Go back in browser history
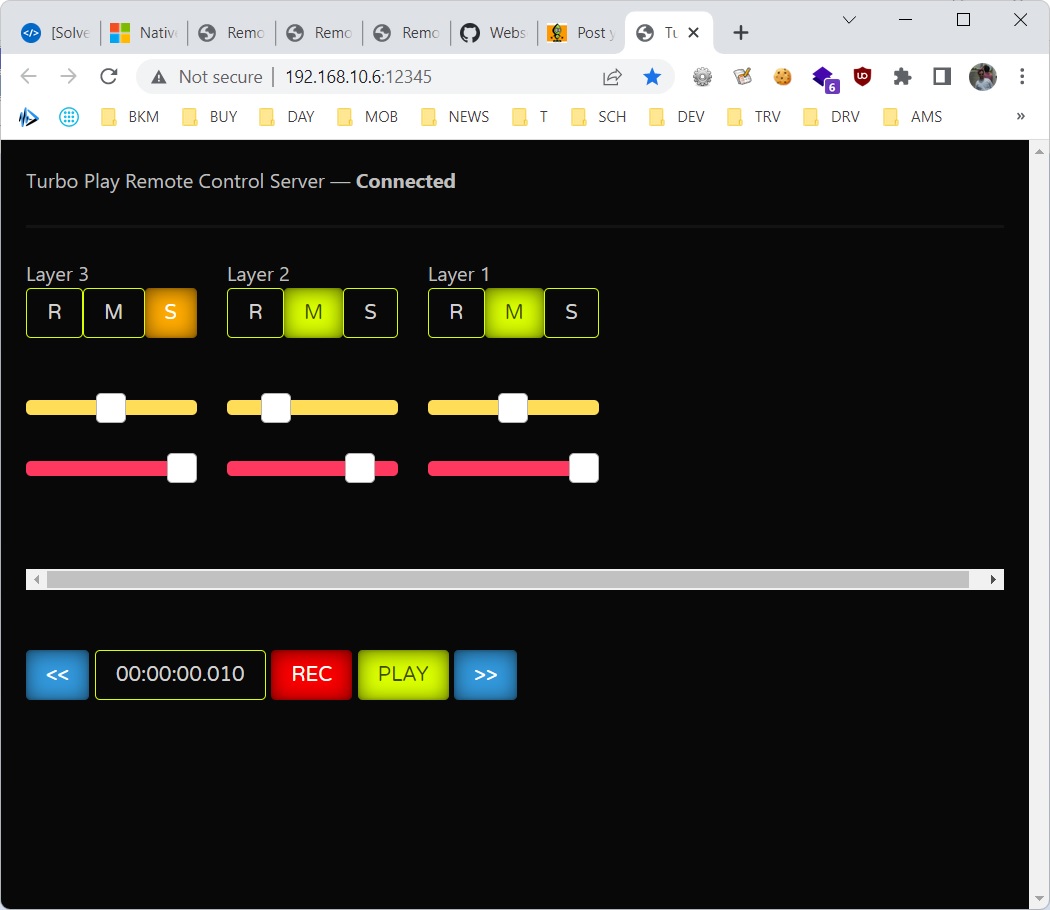The height and width of the screenshot is (910, 1050). coord(29,76)
